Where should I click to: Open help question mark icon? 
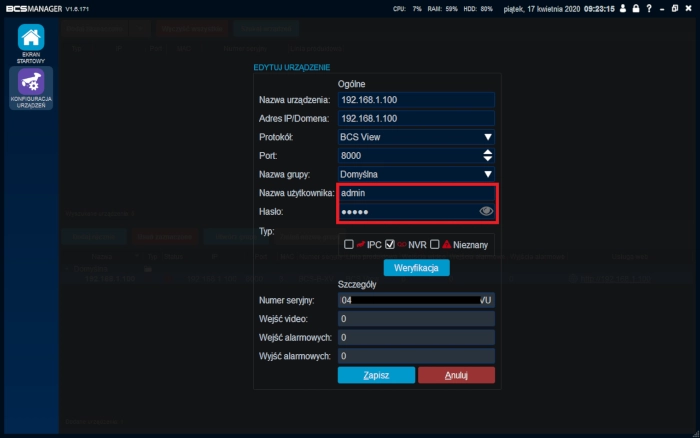click(649, 8)
